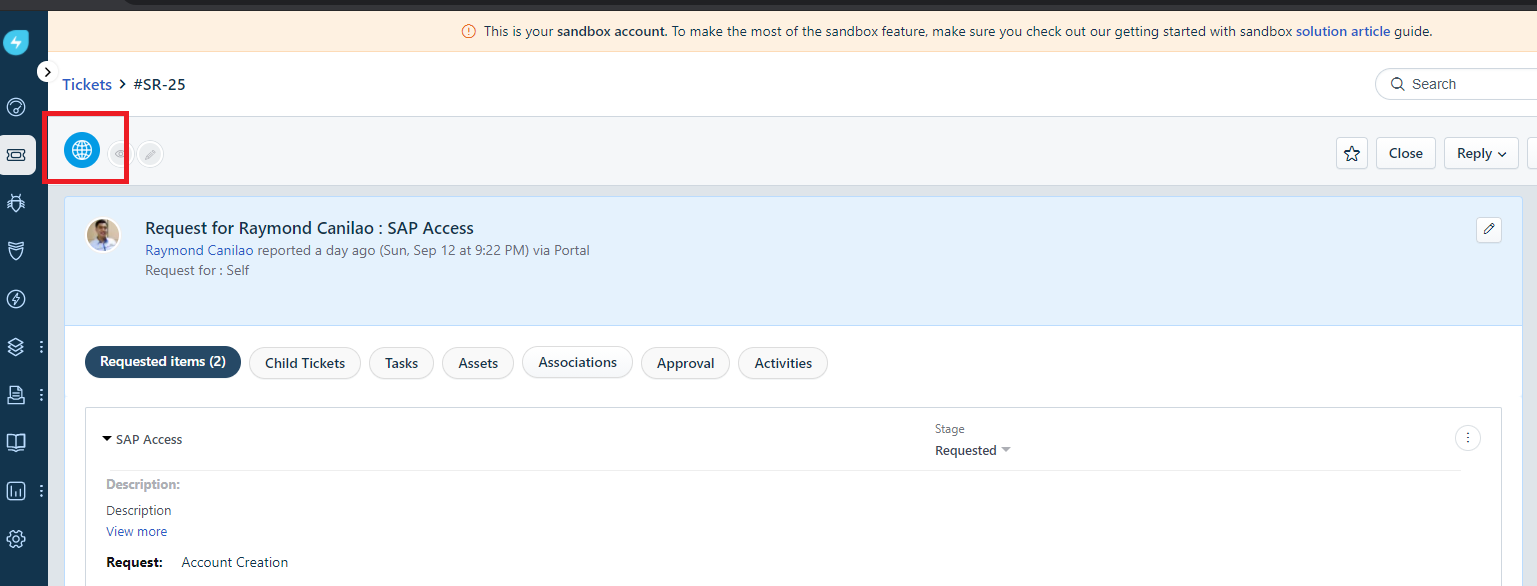Click the 'Account Creation' request value
The width and height of the screenshot is (1537, 586).
[x=235, y=562]
